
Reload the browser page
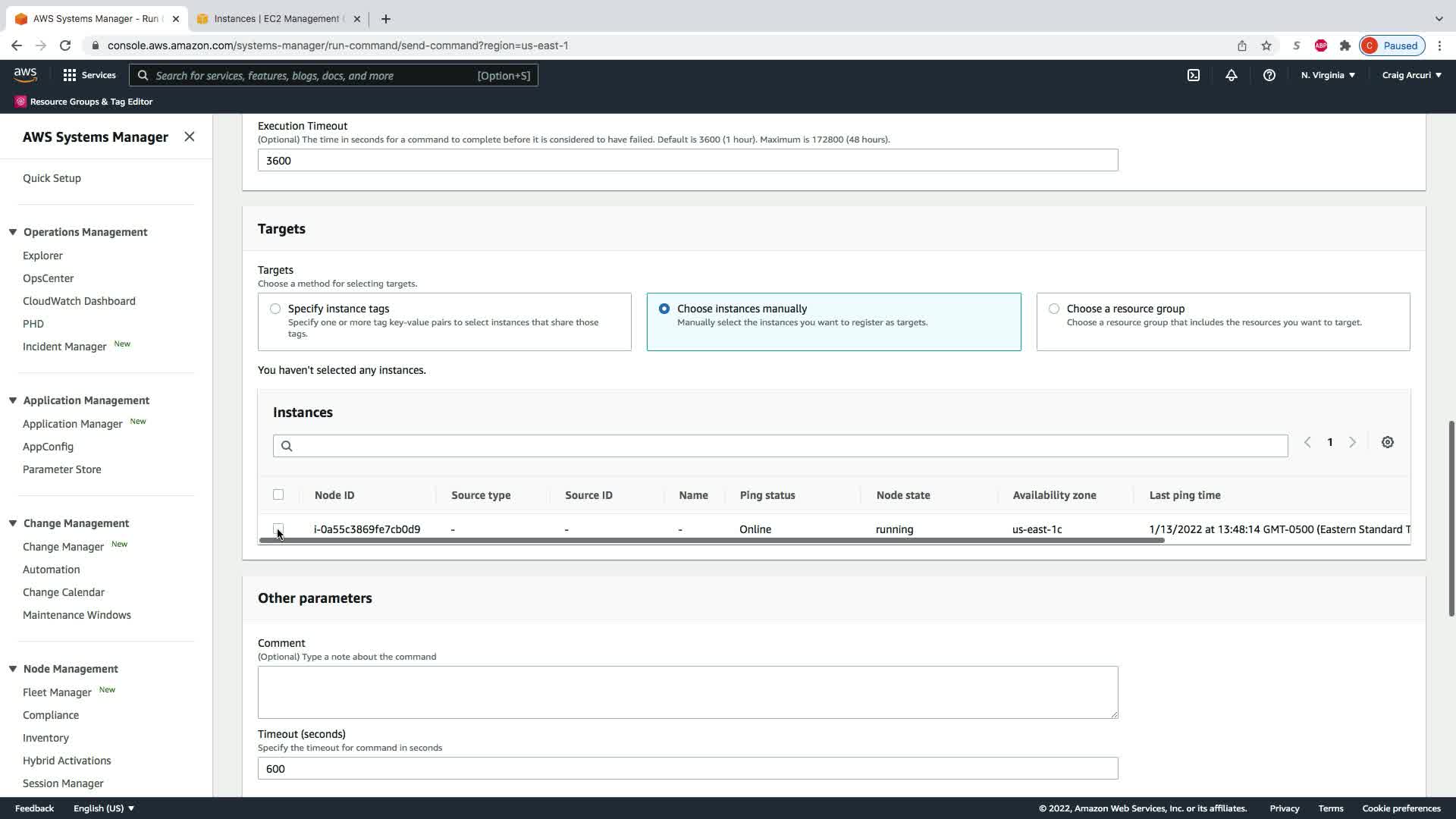[x=65, y=45]
